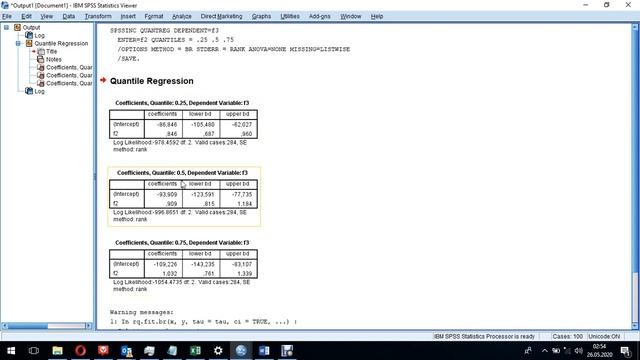640x360 pixels.
Task: Select the Title item icon in outline
Action: 41,51
